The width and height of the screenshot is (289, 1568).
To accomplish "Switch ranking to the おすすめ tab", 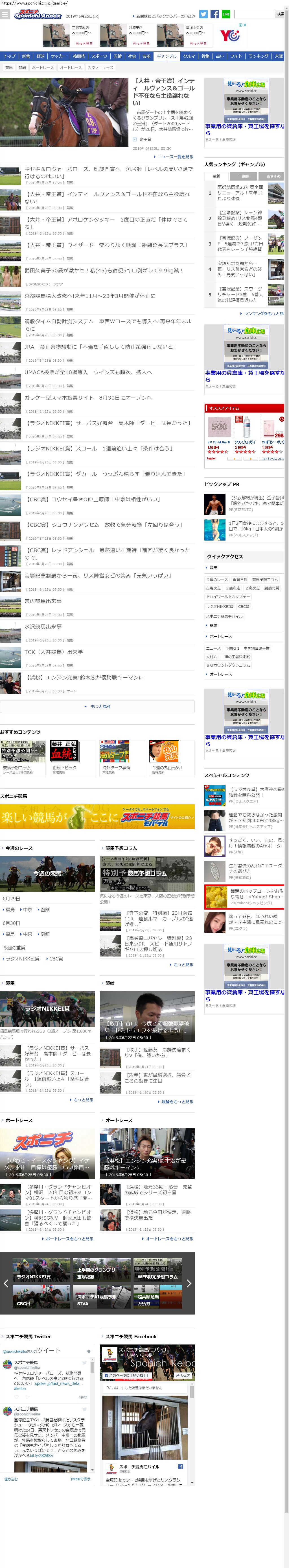I will (273, 176).
